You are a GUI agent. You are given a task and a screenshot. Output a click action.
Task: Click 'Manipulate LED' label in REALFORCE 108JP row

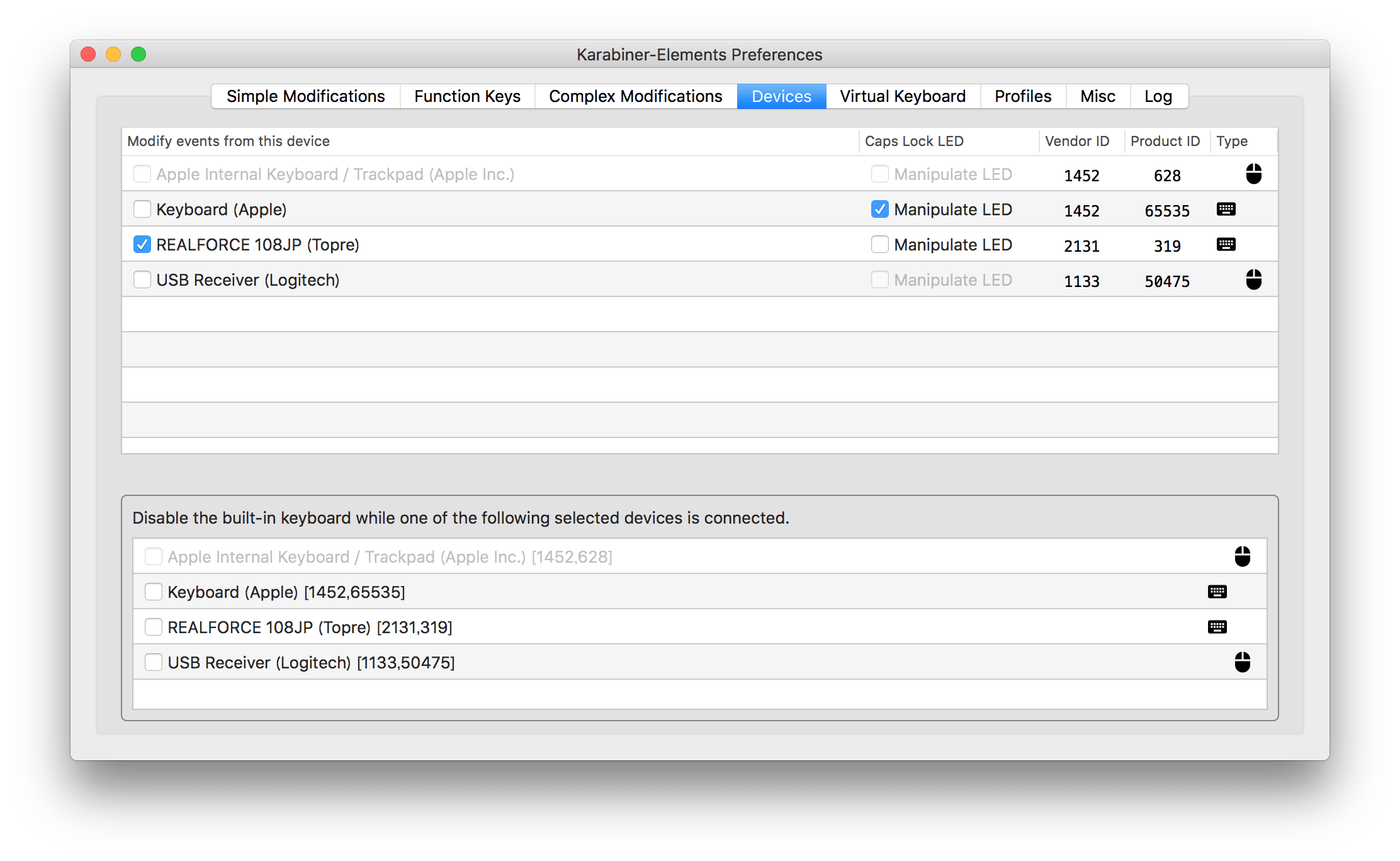pos(952,244)
